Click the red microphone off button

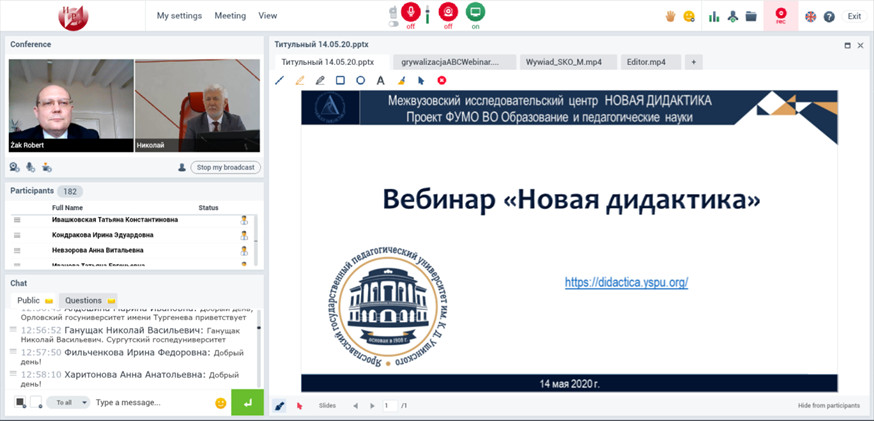point(411,11)
